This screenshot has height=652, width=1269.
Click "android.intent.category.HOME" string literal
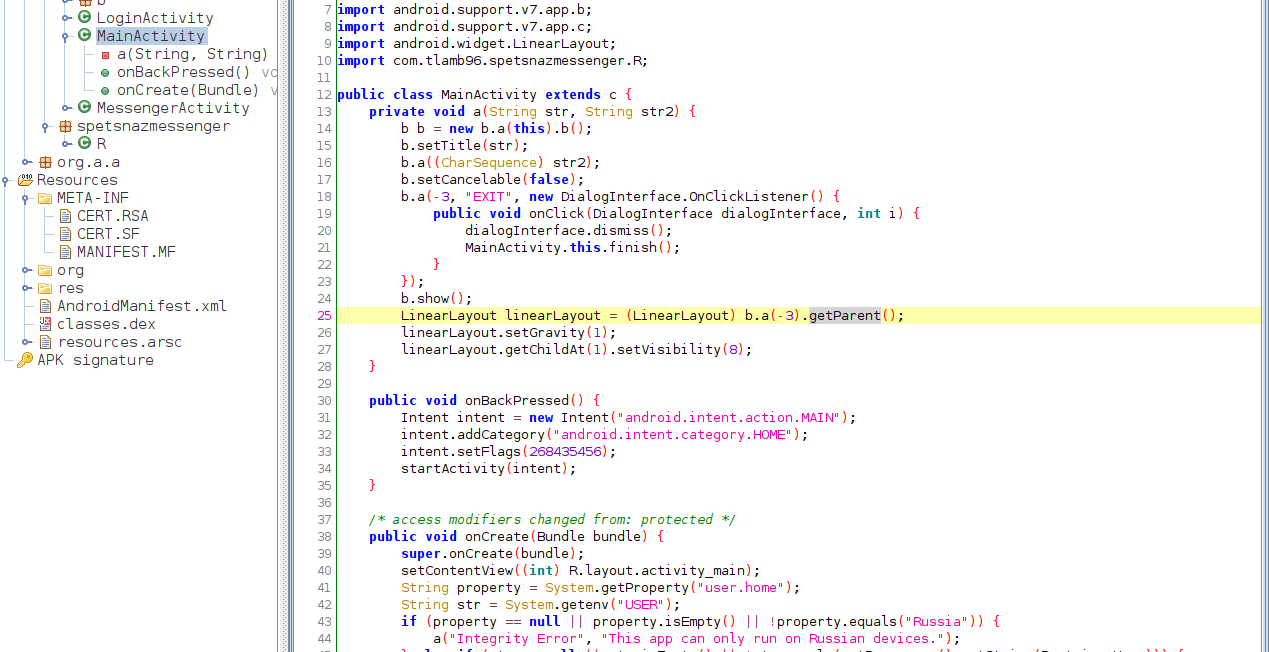pos(673,434)
